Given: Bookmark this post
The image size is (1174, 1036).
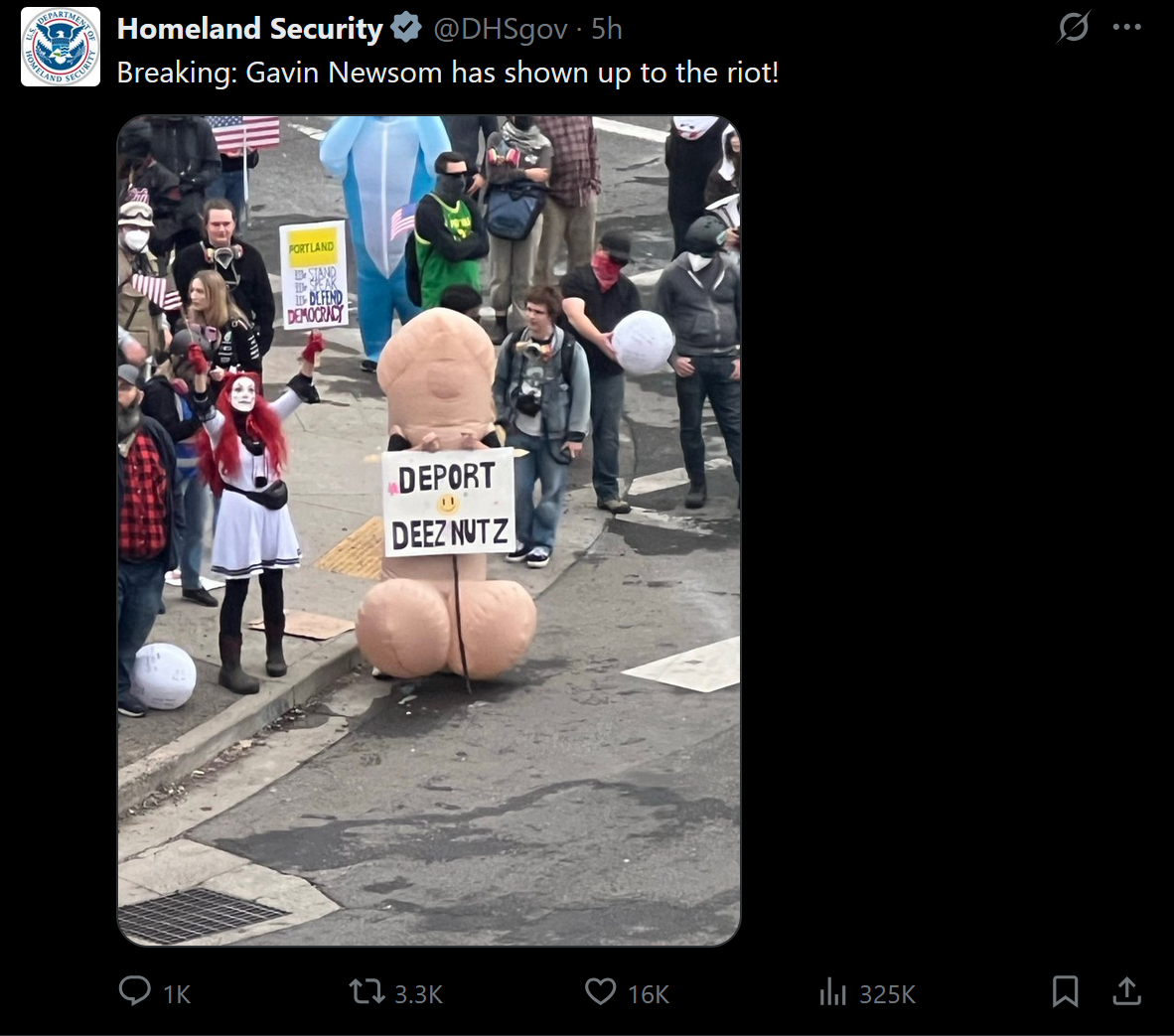Looking at the screenshot, I should 1065,992.
